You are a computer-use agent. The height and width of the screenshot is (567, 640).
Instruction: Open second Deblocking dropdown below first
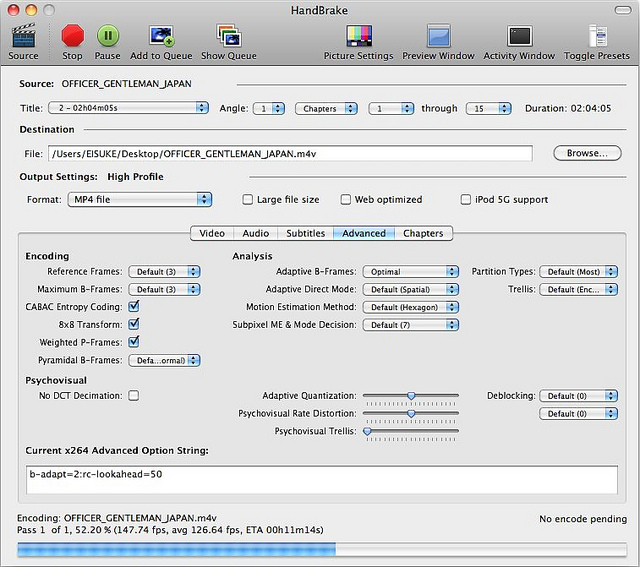pyautogui.click(x=578, y=414)
